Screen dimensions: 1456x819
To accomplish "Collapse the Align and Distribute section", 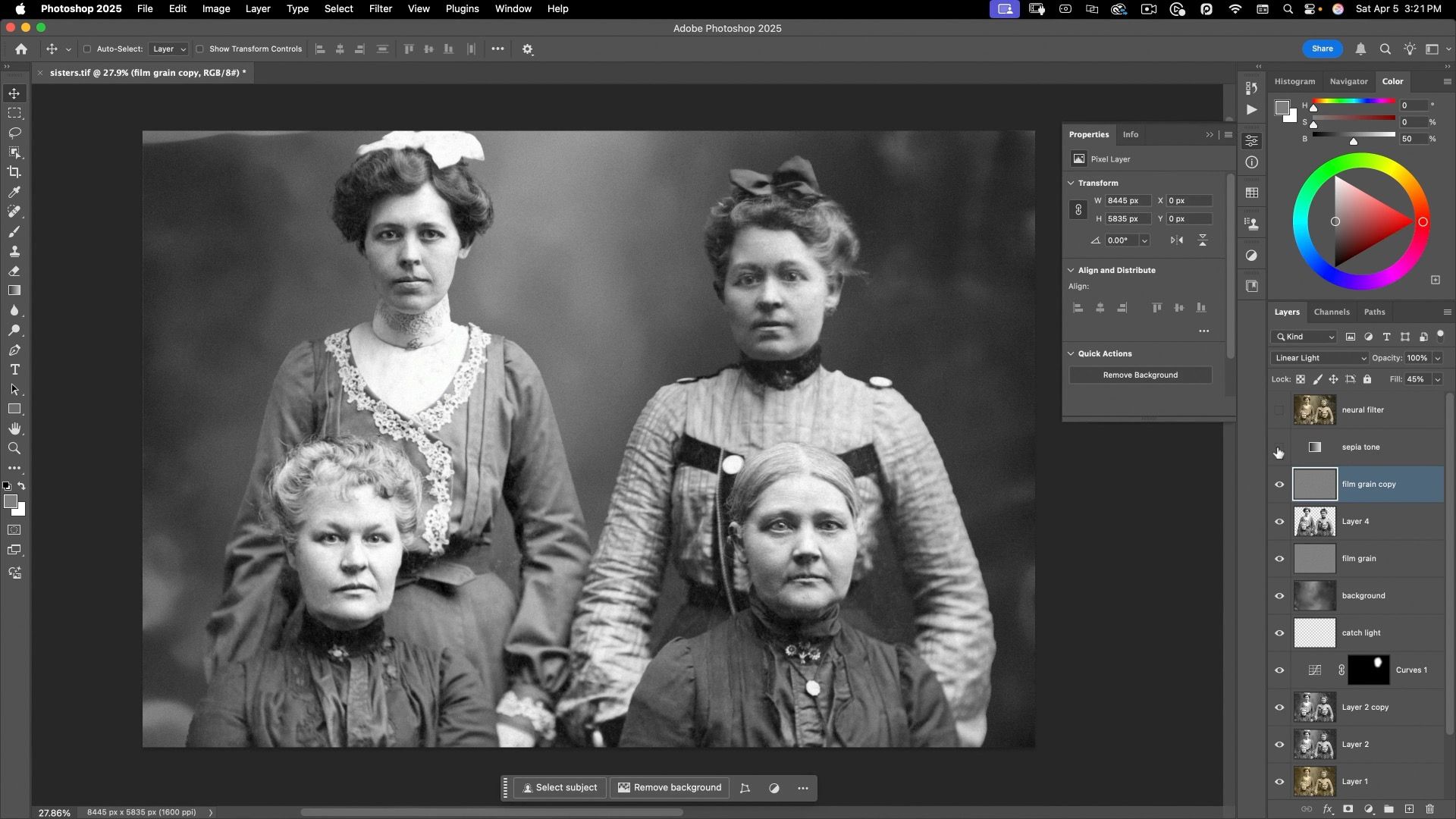I will coord(1071,270).
